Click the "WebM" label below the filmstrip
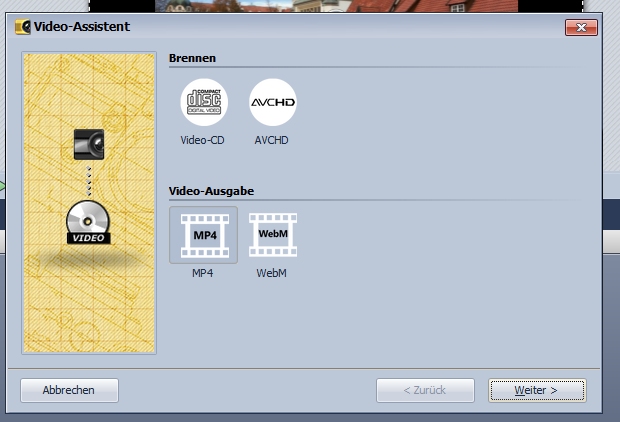Screen dimensions: 620x422 pyautogui.click(x=272, y=272)
